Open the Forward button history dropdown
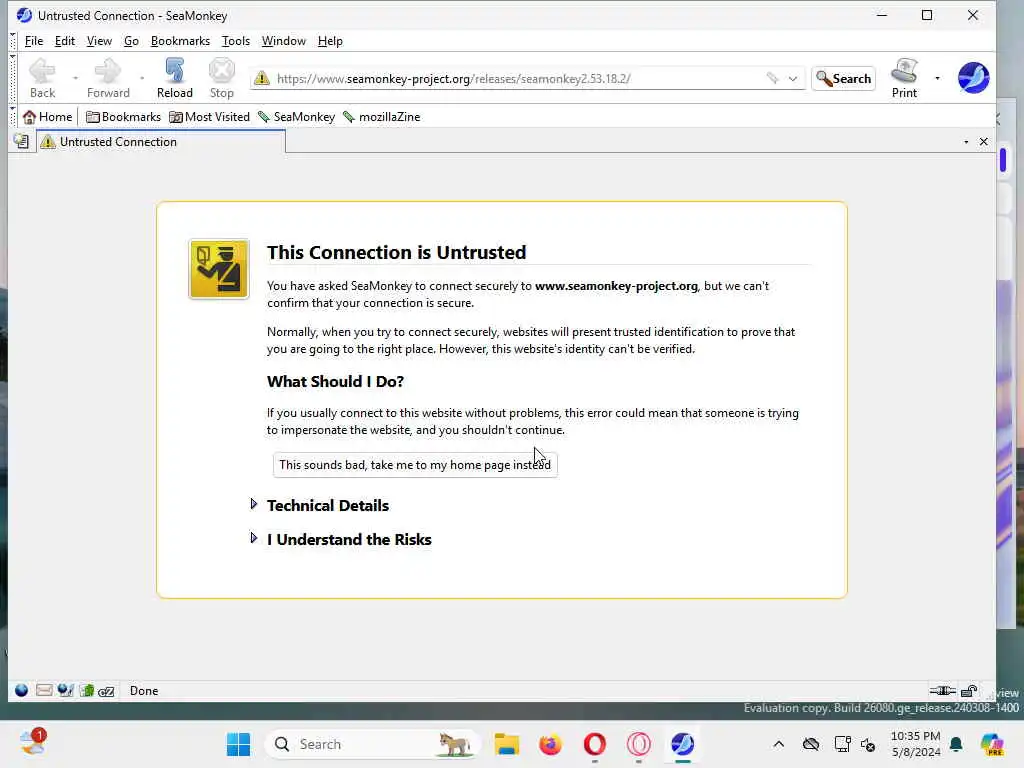The image size is (1024, 768). [x=142, y=78]
